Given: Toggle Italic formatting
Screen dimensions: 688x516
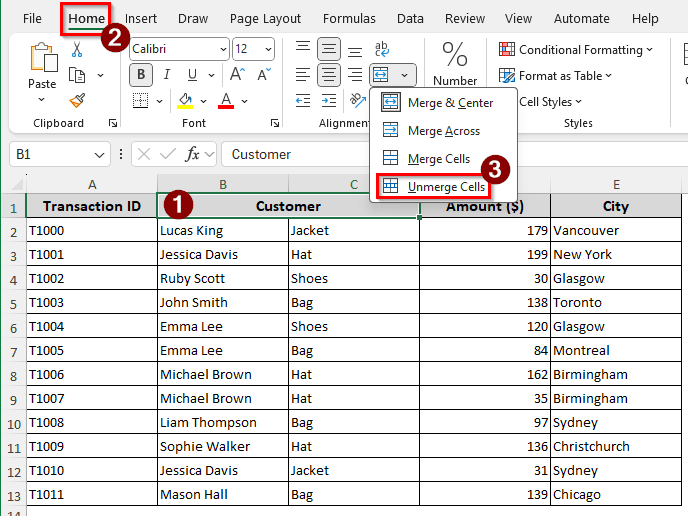Looking at the screenshot, I should (x=167, y=75).
